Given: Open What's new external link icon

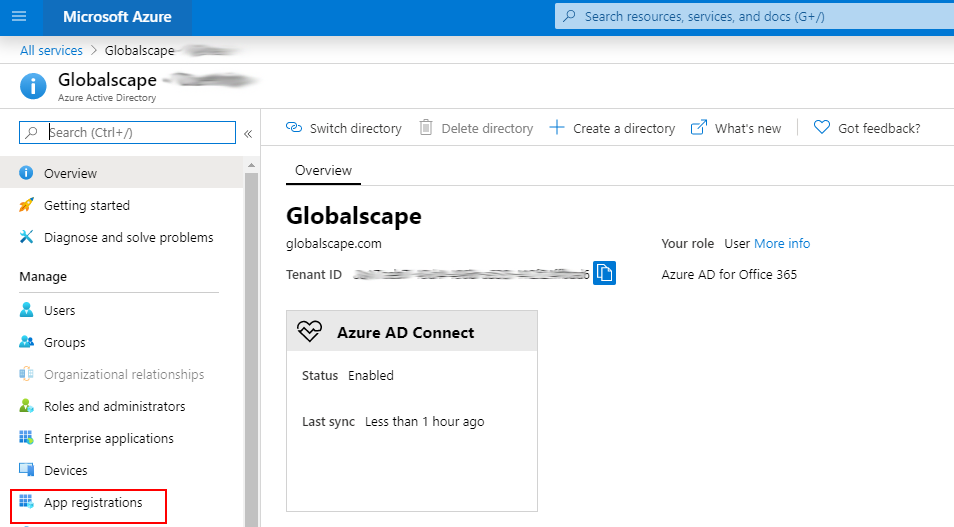Looking at the screenshot, I should point(699,128).
